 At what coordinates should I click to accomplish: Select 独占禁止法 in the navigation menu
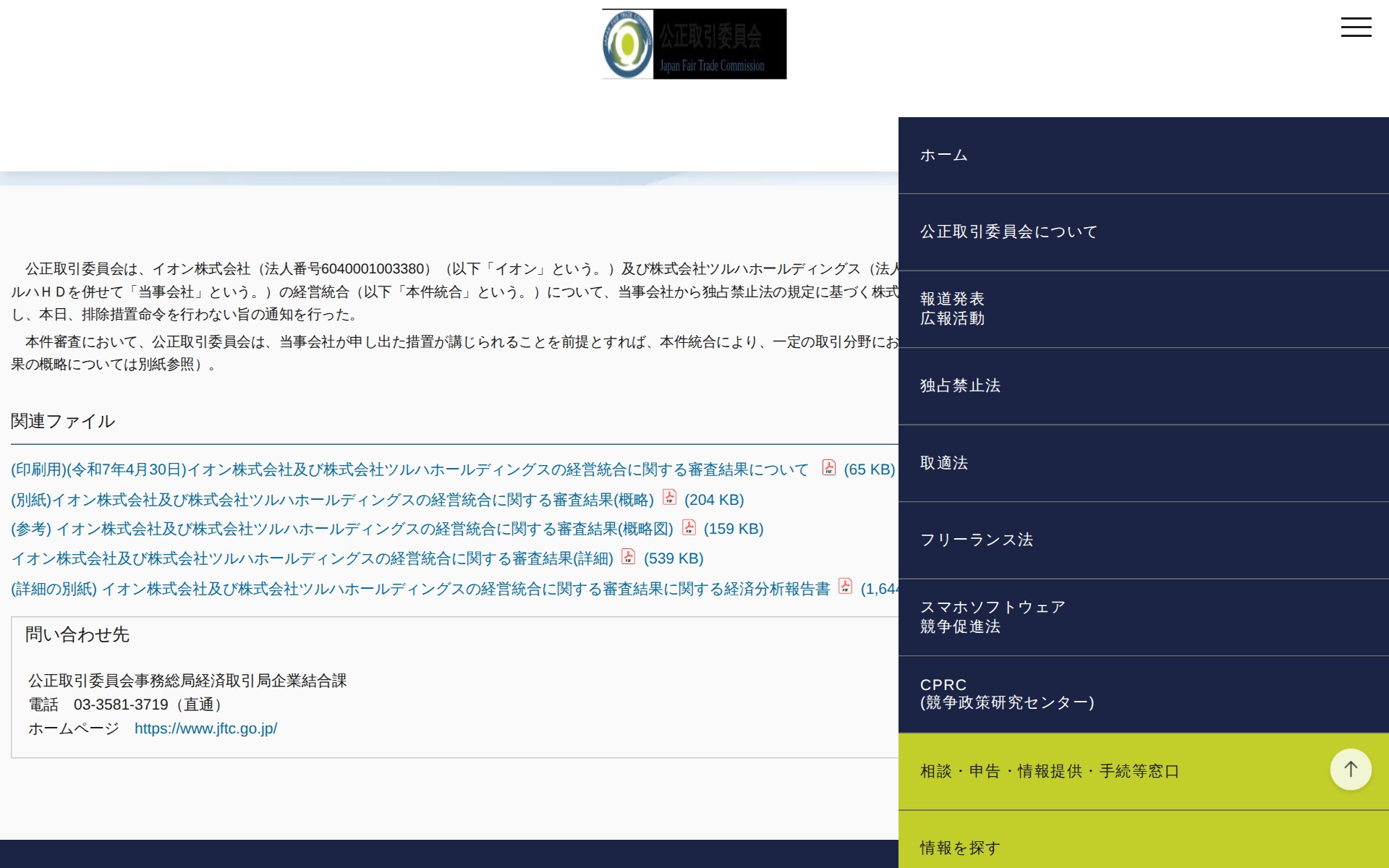click(960, 386)
